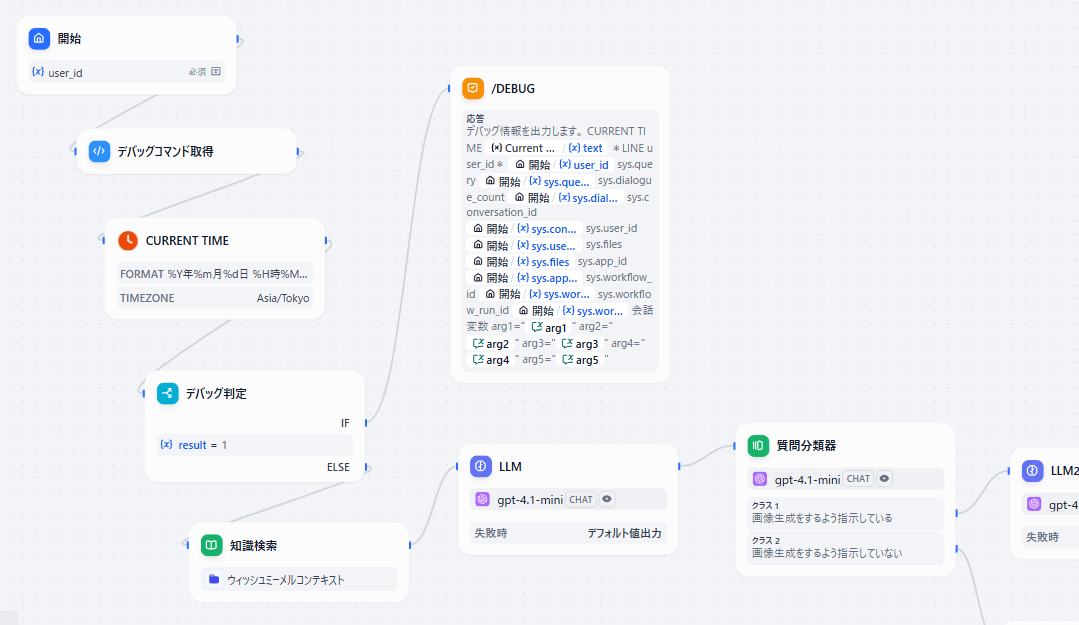Click the sys.dial... variable chip

tap(588, 198)
